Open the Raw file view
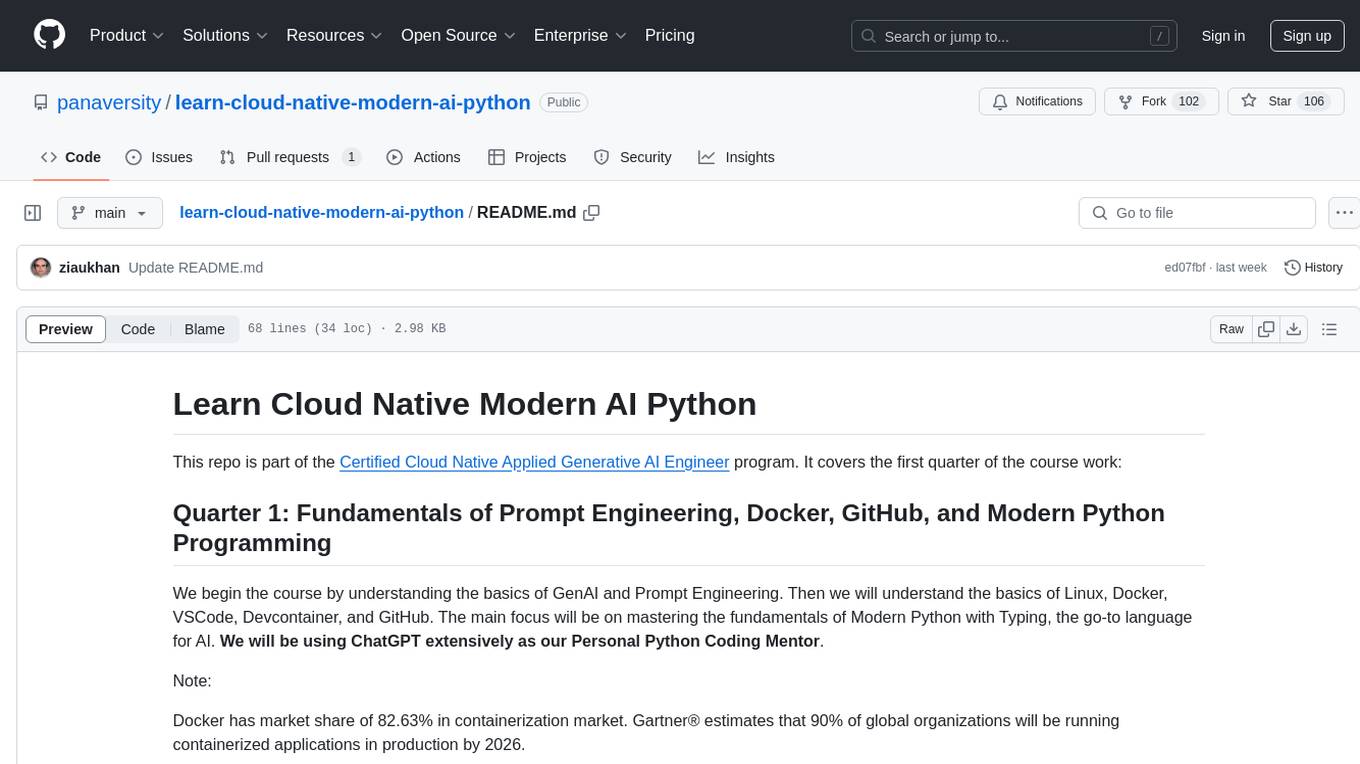 pyautogui.click(x=1231, y=329)
